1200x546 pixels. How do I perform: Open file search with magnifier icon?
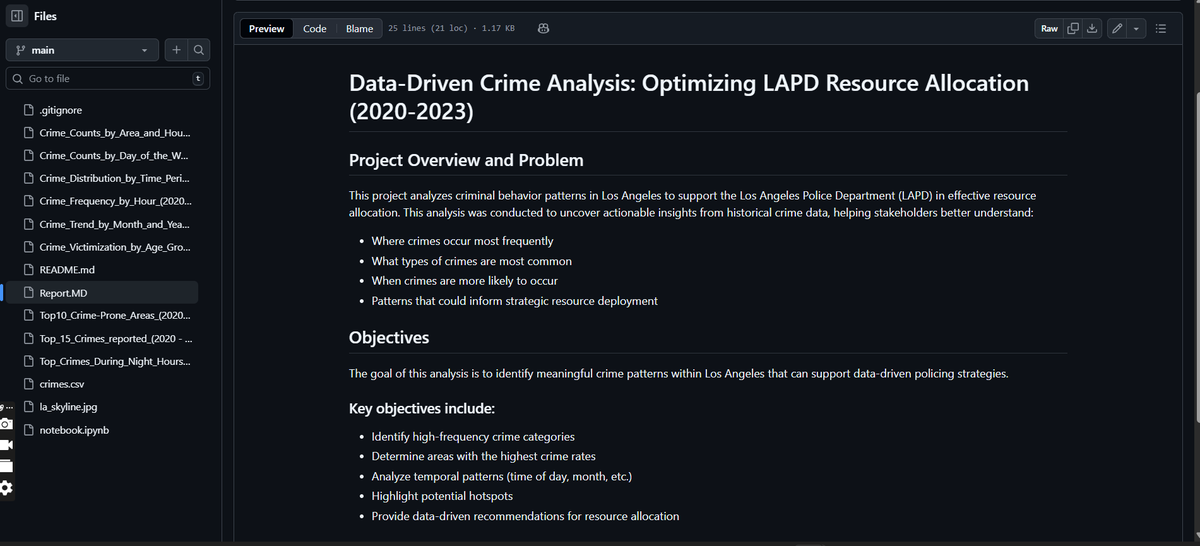tap(199, 50)
